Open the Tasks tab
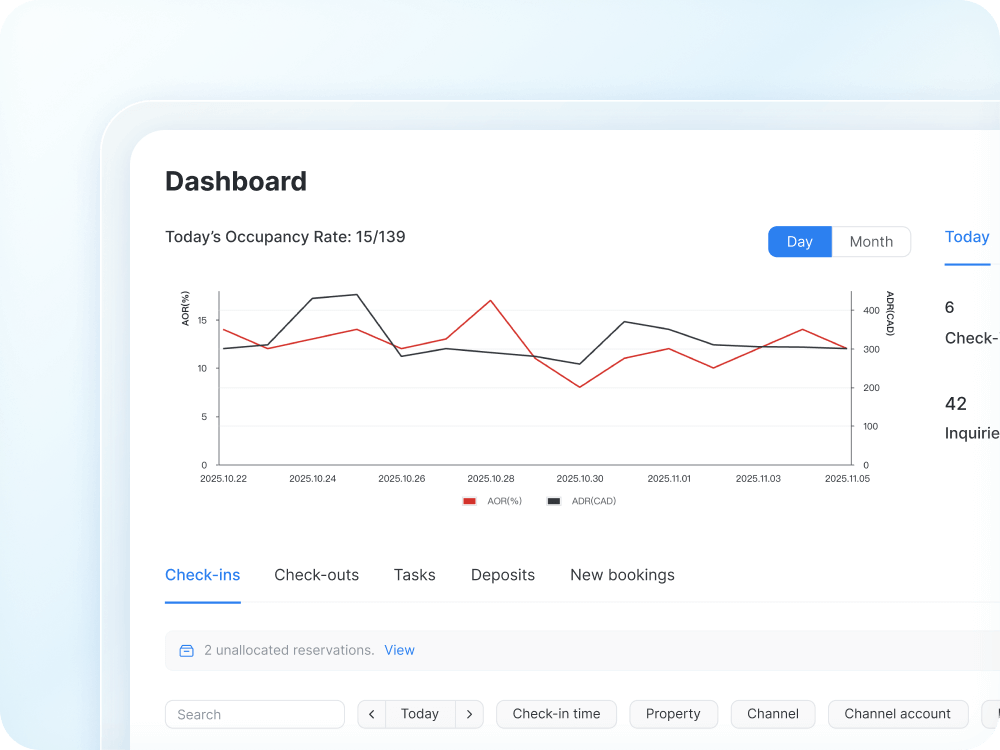 414,575
